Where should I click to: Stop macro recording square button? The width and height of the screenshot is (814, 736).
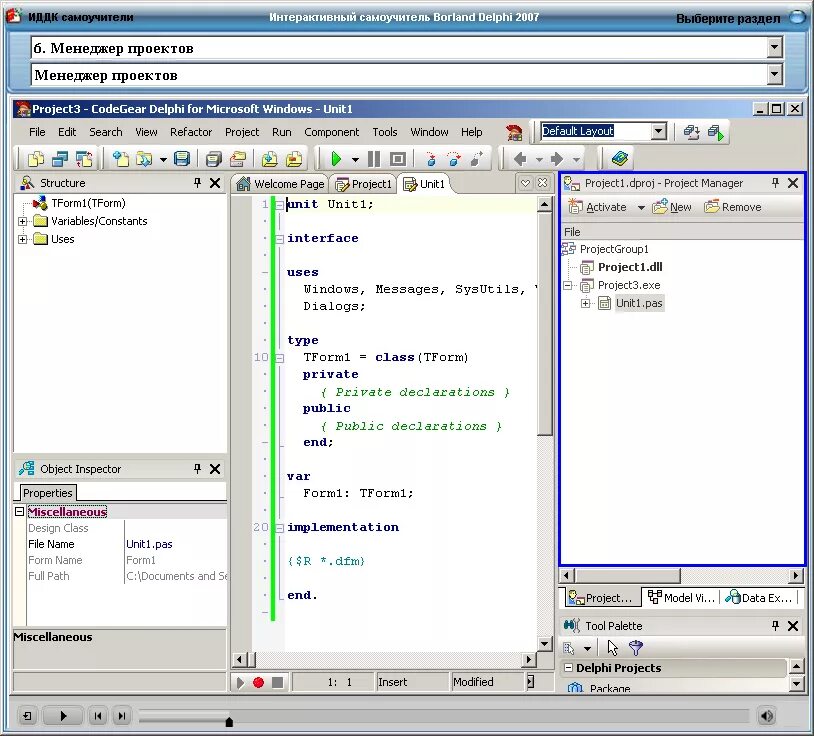pyautogui.click(x=278, y=683)
